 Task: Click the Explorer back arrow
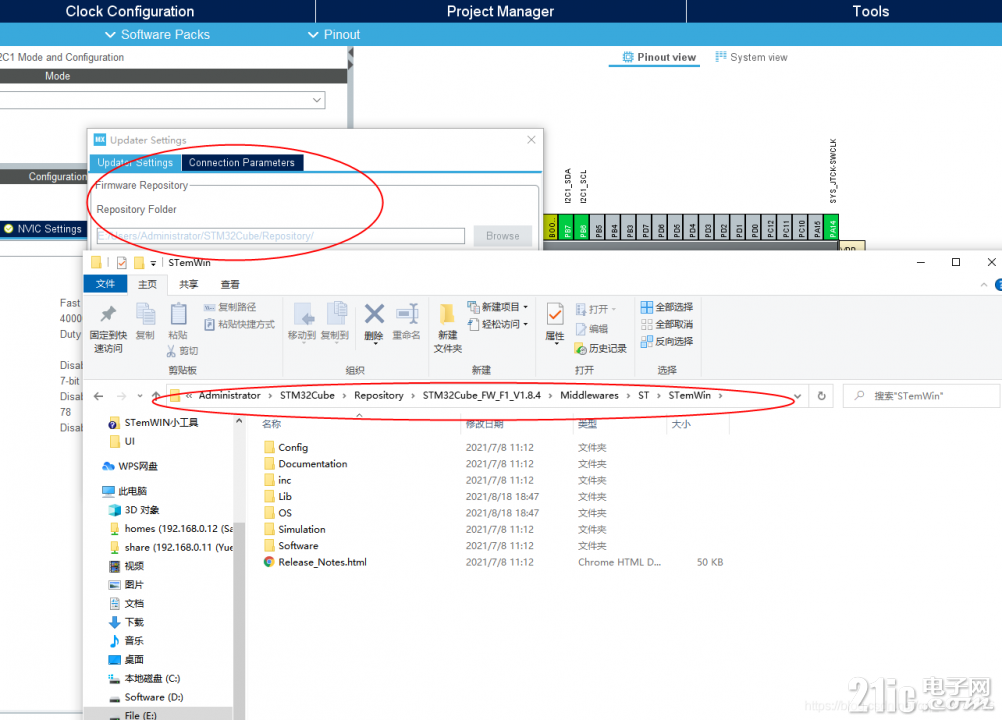(x=98, y=396)
